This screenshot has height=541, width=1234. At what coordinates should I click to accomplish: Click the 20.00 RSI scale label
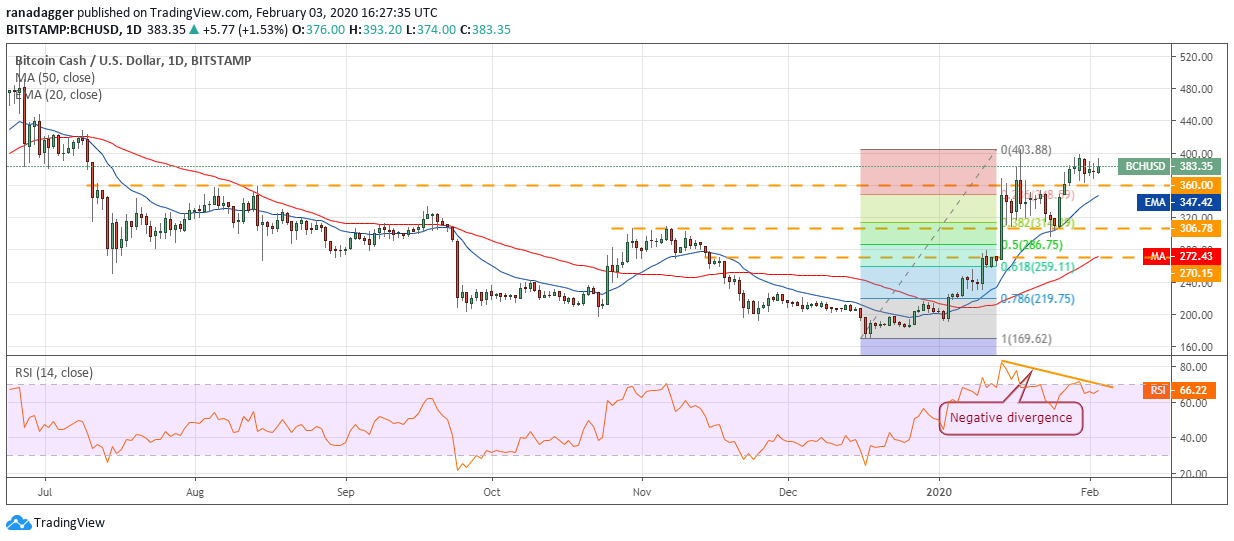[1192, 474]
